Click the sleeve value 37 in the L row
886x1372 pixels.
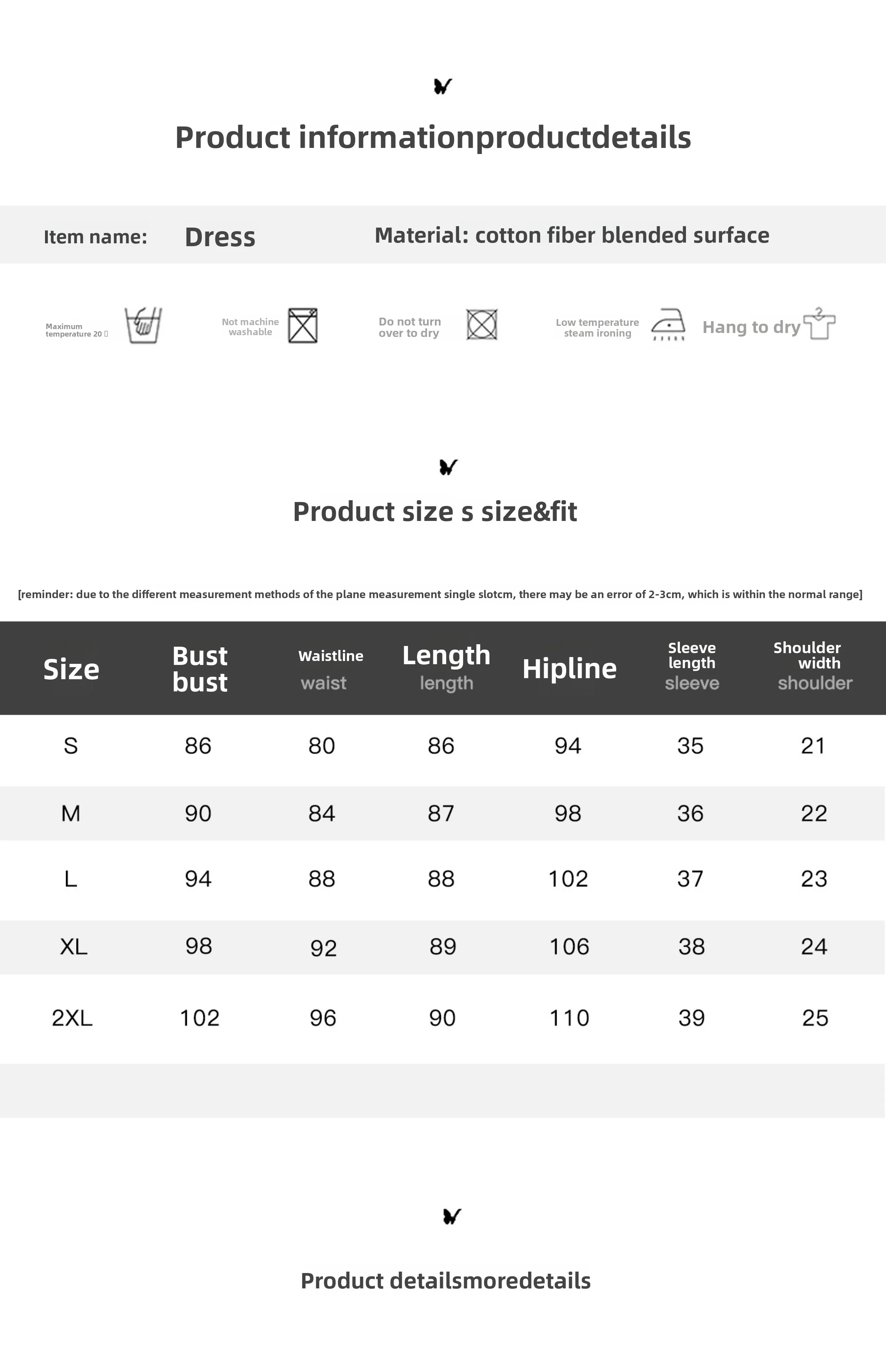click(x=690, y=879)
